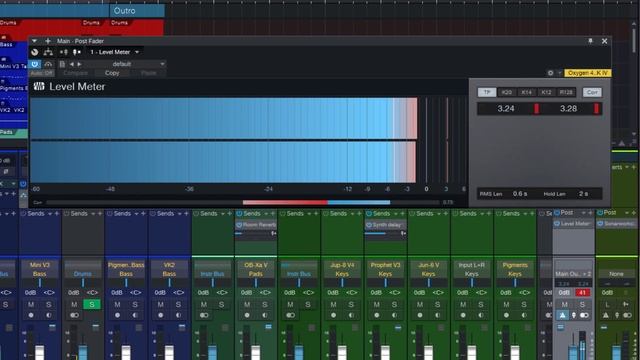Screen dimensions: 640x360
Task: Open Sends dropdown on Pigments Keys channel
Action: pyautogui.click(x=525, y=213)
